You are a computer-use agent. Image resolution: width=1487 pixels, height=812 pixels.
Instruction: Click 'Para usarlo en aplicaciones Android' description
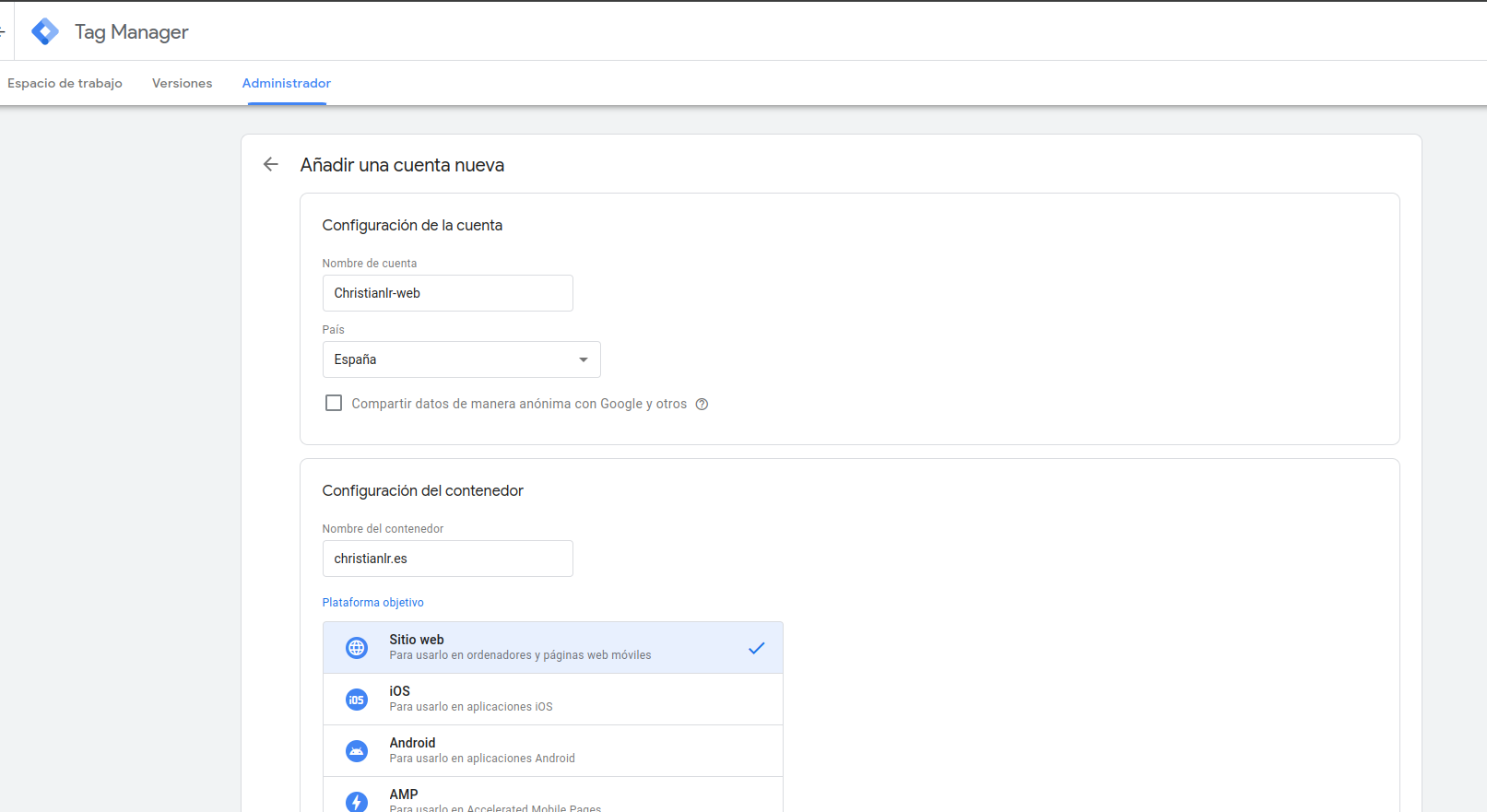point(482,759)
